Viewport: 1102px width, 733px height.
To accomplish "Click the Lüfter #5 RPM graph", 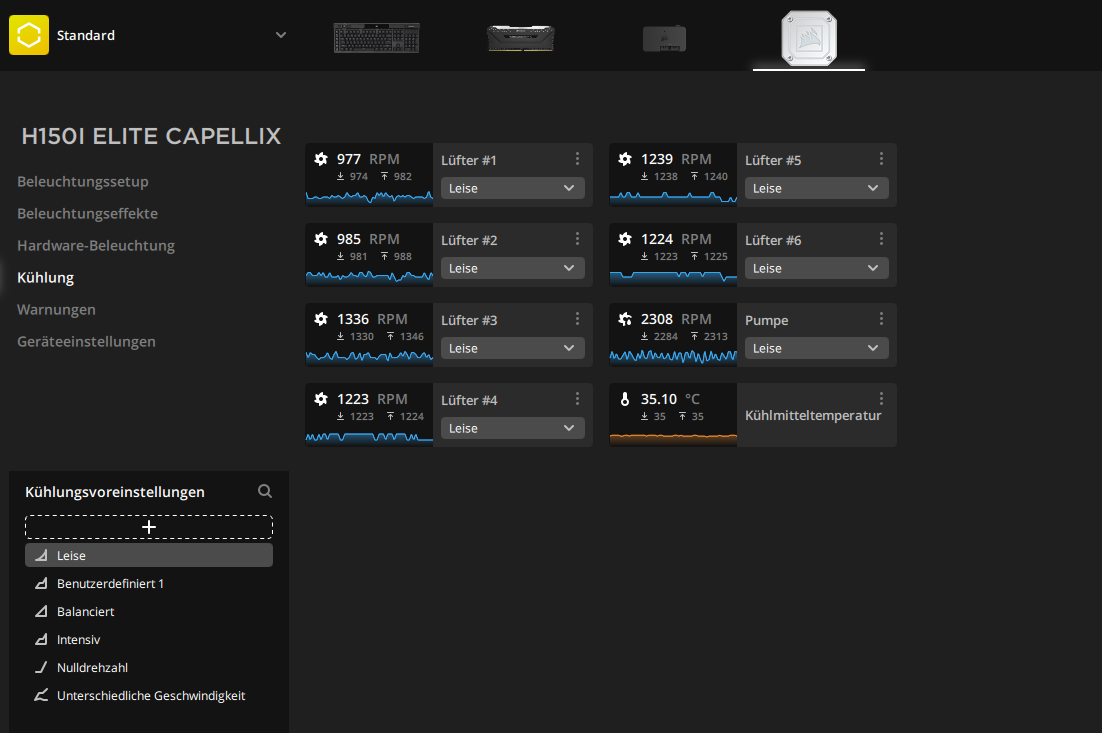I will (x=673, y=197).
